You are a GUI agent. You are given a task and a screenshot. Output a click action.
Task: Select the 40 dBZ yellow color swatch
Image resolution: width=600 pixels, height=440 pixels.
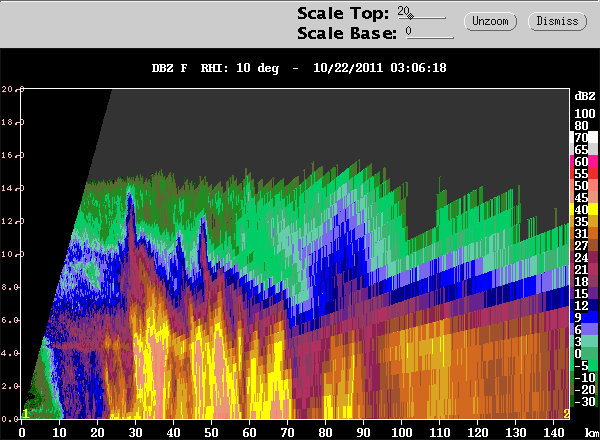[584, 209]
